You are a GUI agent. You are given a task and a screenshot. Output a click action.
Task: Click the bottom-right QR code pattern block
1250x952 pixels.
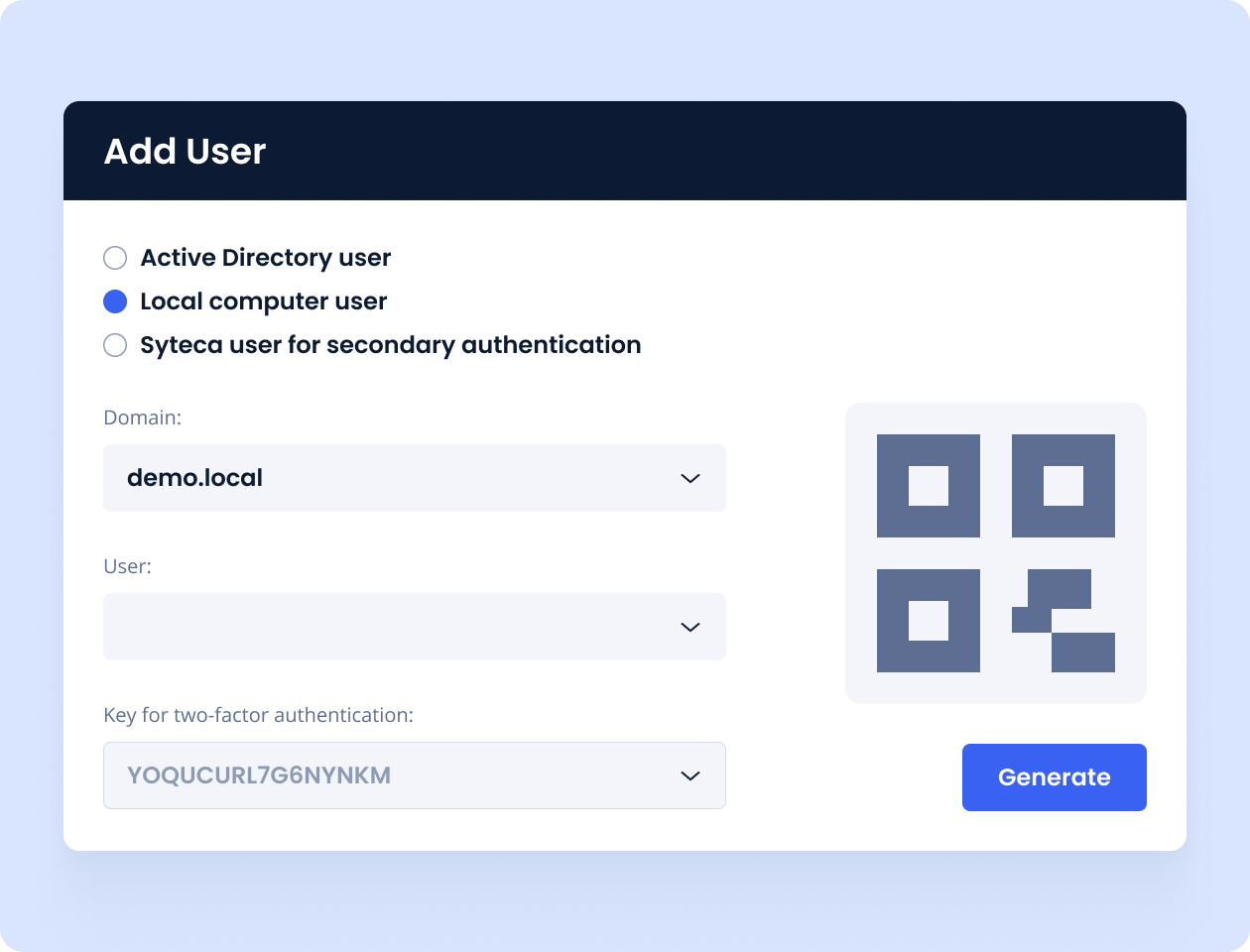point(1063,621)
